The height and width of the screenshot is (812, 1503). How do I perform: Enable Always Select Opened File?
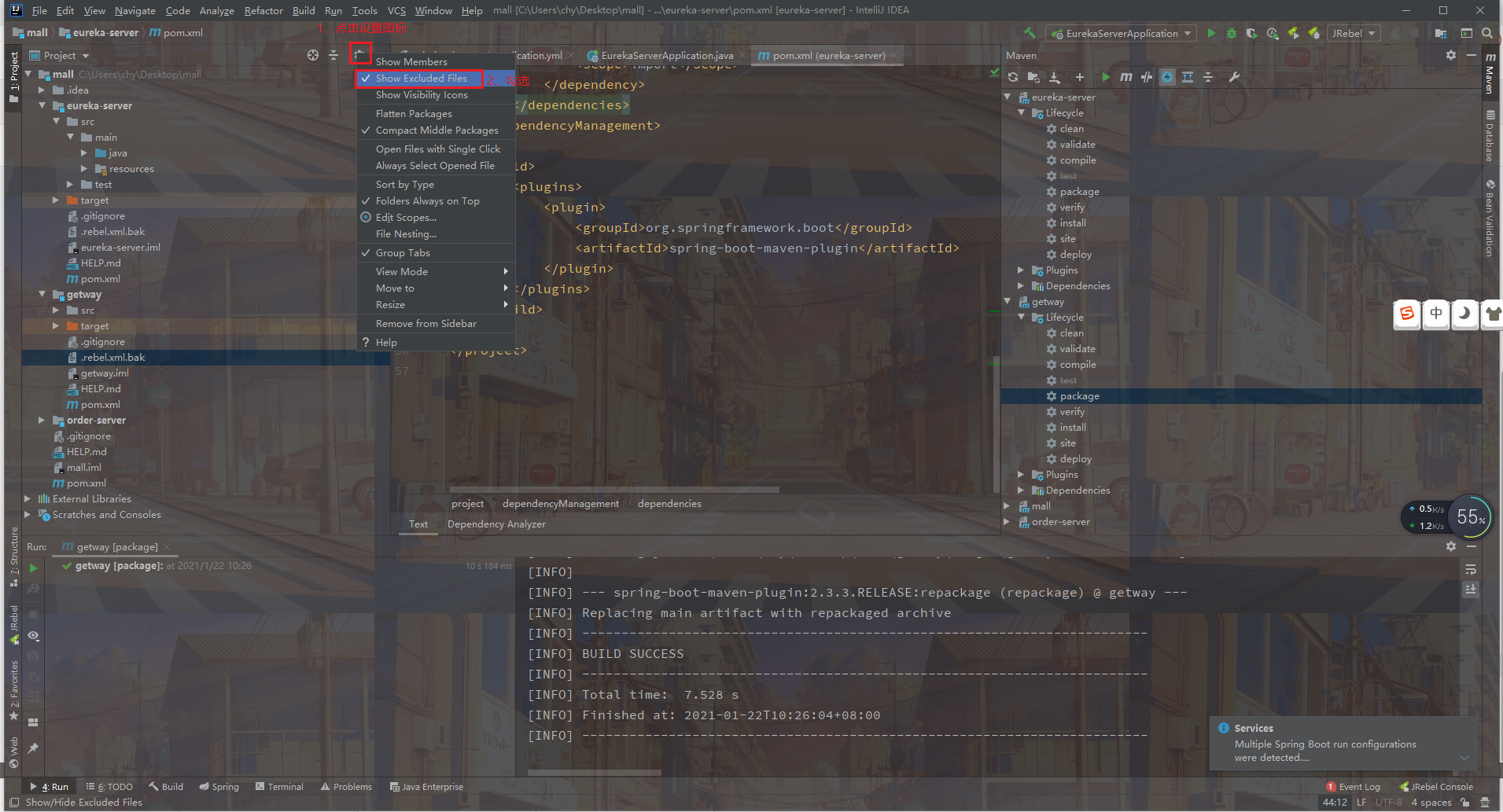[x=436, y=166]
